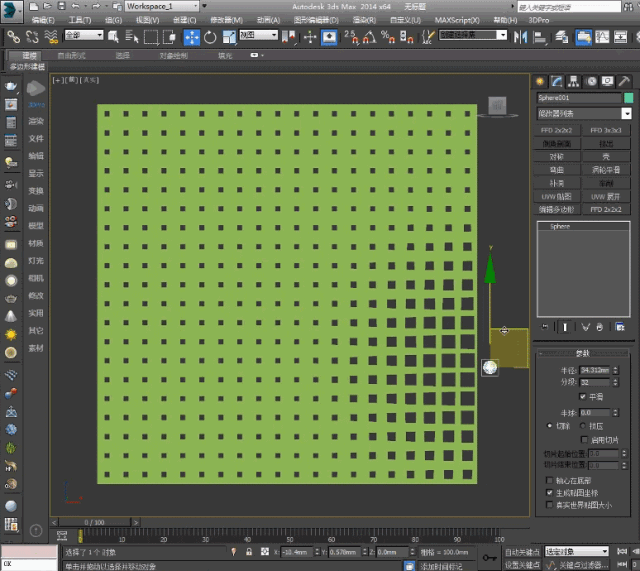Image resolution: width=640 pixels, height=571 pixels.
Task: Click the Undo arrow in title bar
Action: (x=75, y=6)
